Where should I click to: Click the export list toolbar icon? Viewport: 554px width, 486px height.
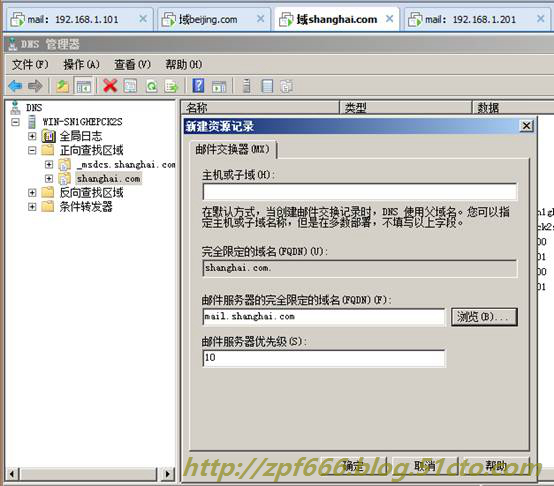click(x=171, y=86)
